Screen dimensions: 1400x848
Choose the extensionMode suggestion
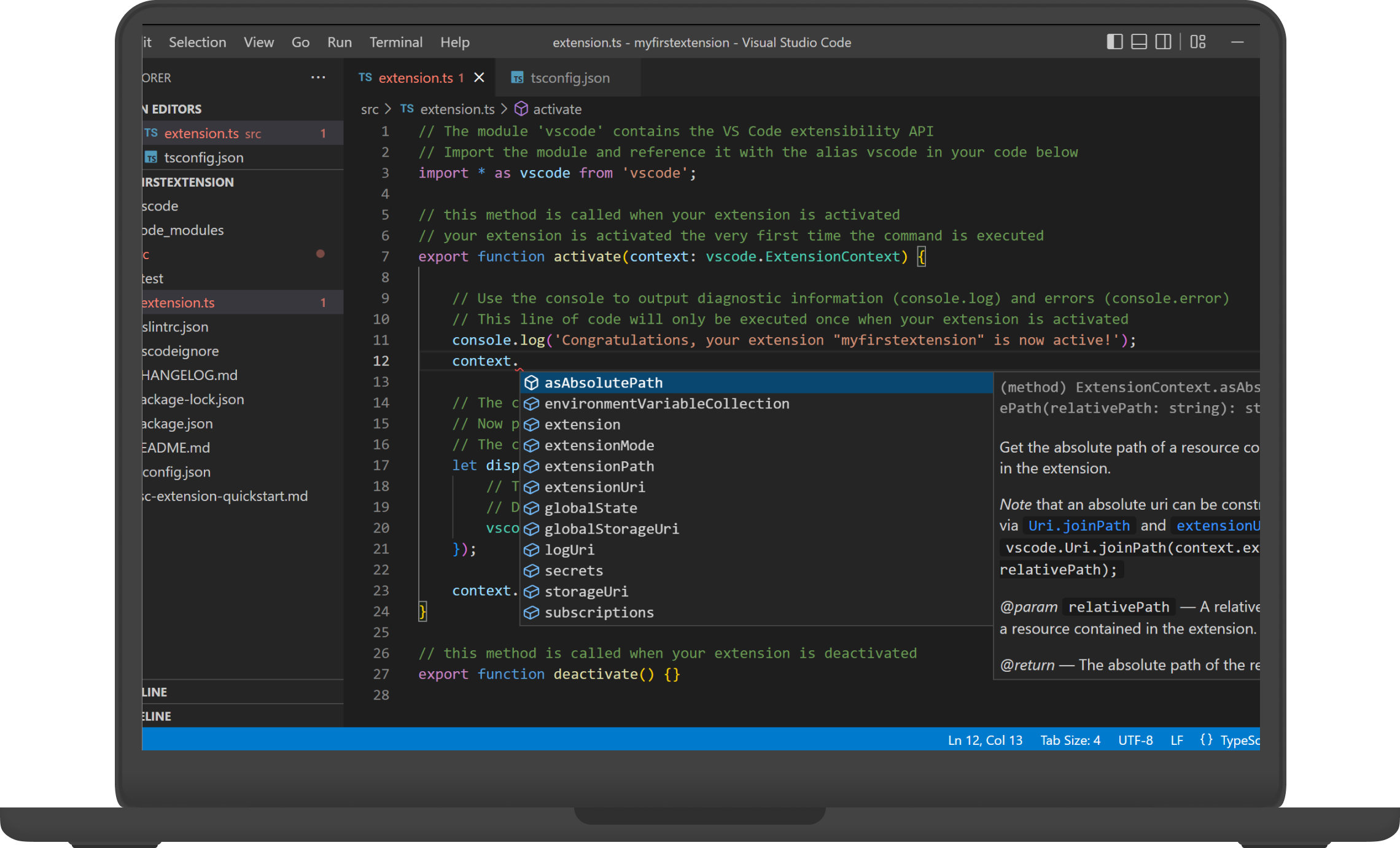pyautogui.click(x=756, y=445)
